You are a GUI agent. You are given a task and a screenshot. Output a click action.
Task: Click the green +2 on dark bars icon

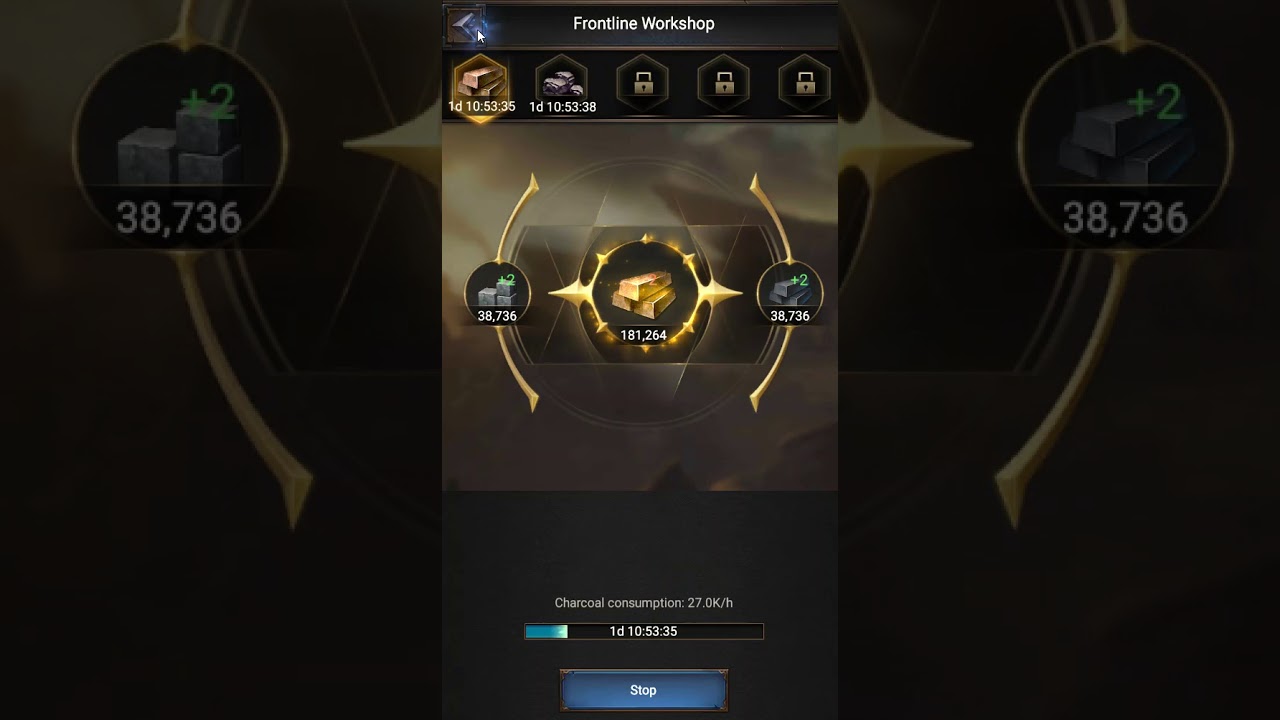(798, 281)
